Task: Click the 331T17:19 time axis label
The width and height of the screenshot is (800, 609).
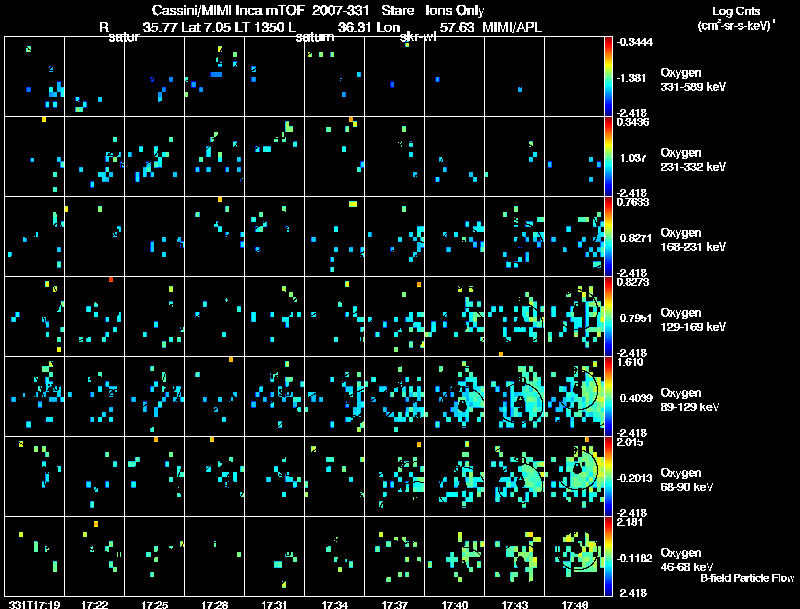Action: [x=34, y=605]
